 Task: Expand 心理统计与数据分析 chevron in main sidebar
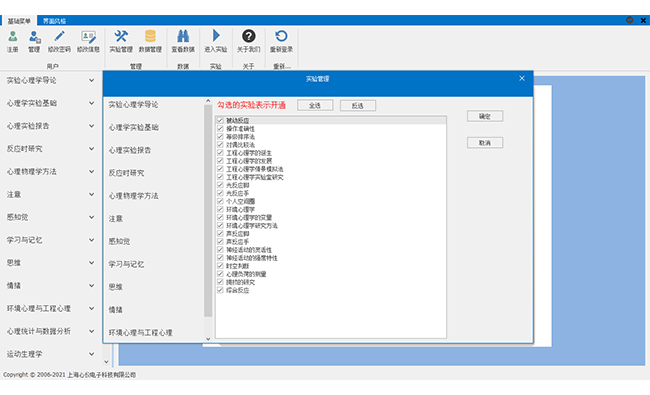pos(92,331)
